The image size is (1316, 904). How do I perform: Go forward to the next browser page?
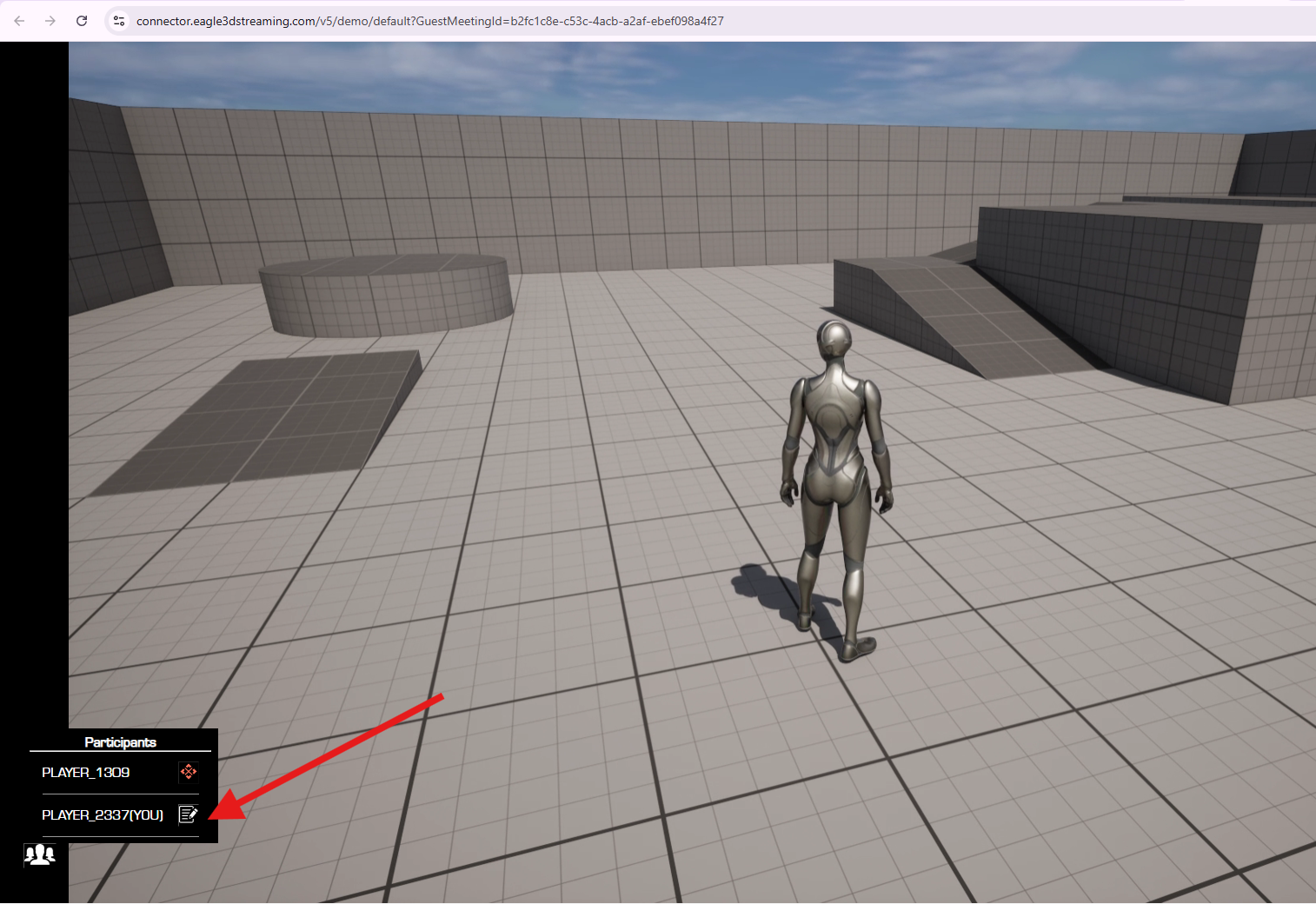point(50,21)
